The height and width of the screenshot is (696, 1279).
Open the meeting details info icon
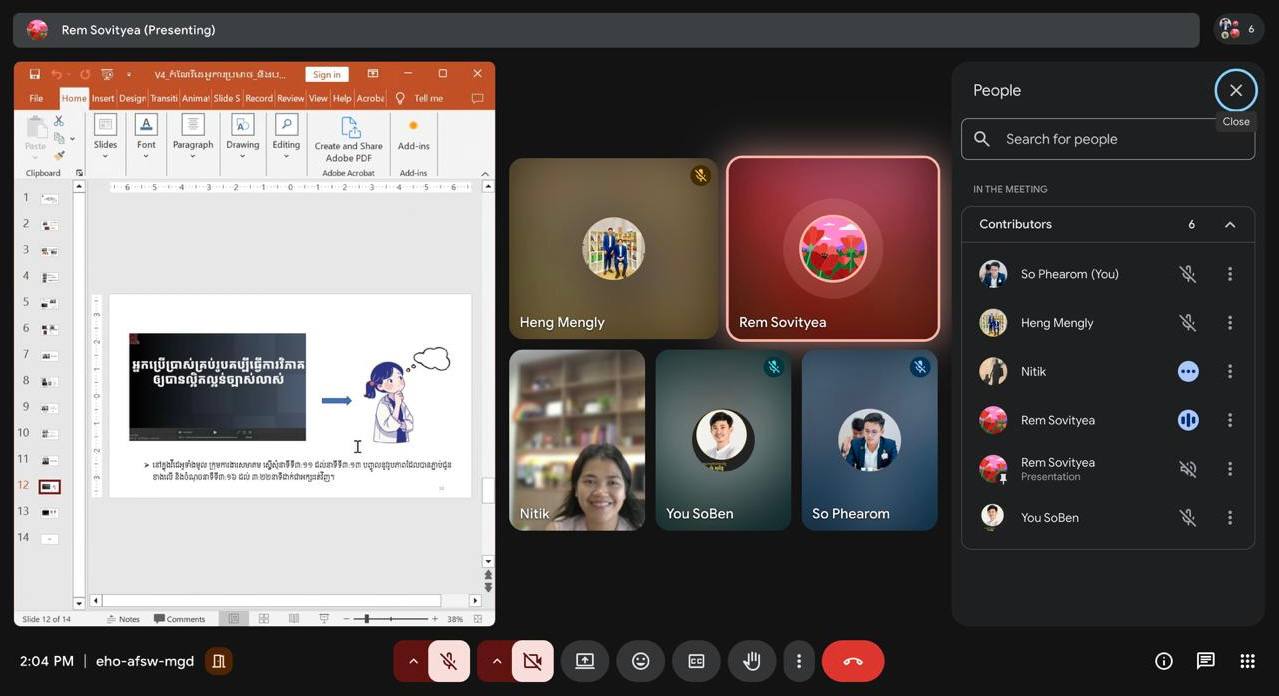click(1163, 661)
